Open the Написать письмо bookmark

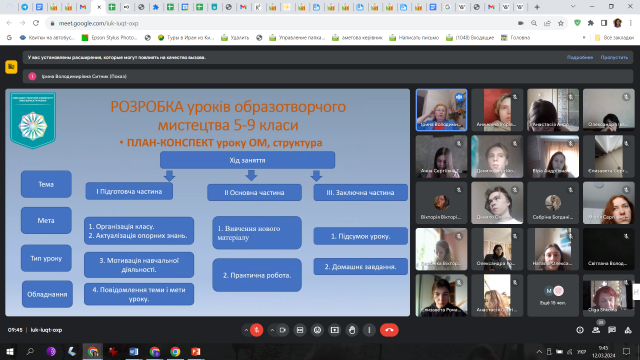(x=414, y=38)
